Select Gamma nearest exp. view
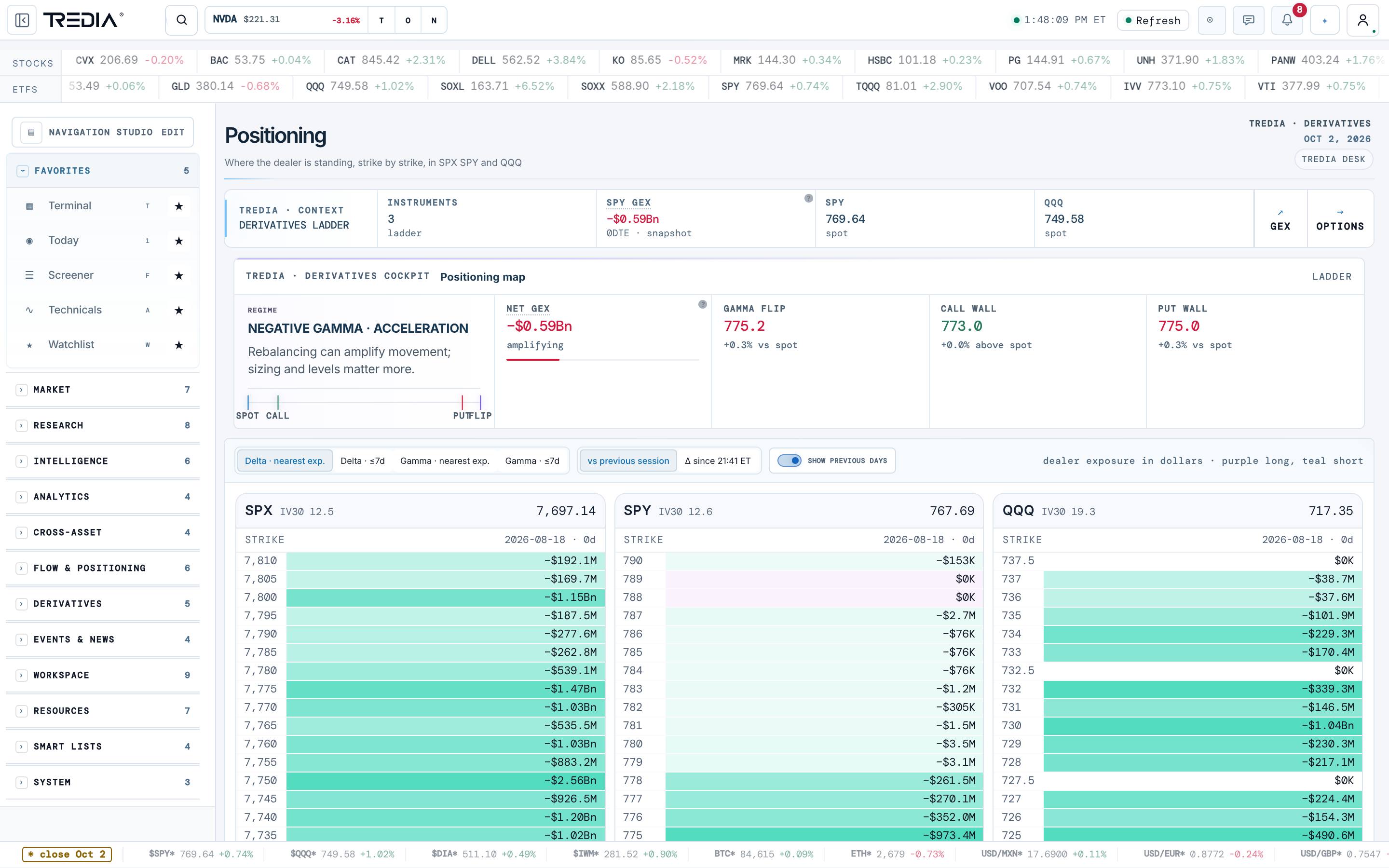Viewport: 1389px width, 868px height. point(445,461)
